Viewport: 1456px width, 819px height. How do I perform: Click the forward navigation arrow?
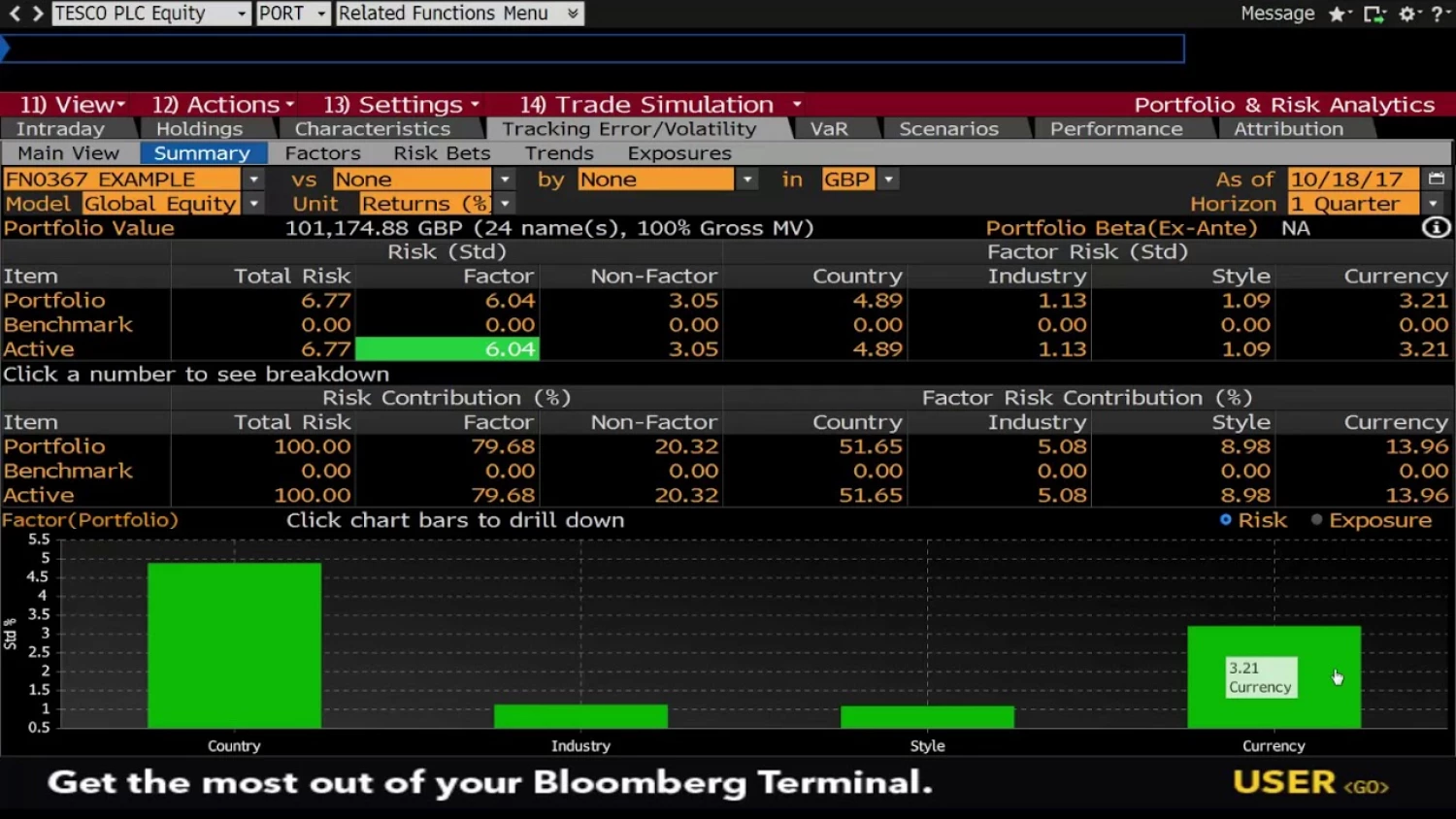[37, 14]
